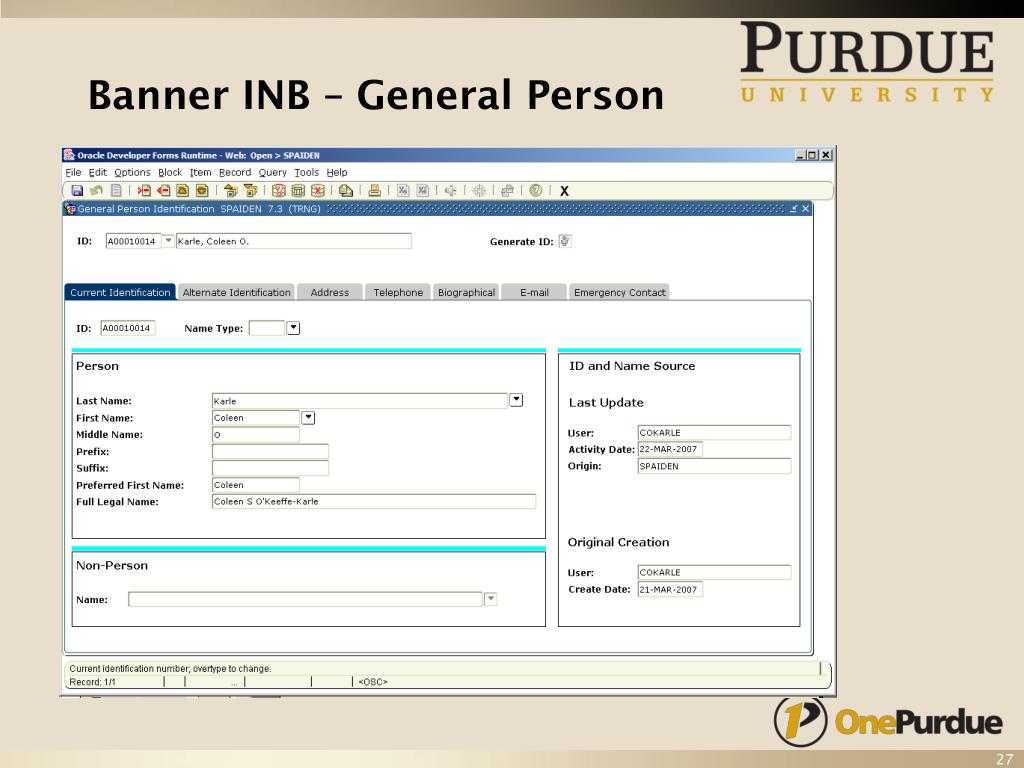Click the Remove Record toolbar icon
Image resolution: width=1024 pixels, height=768 pixels.
point(163,191)
